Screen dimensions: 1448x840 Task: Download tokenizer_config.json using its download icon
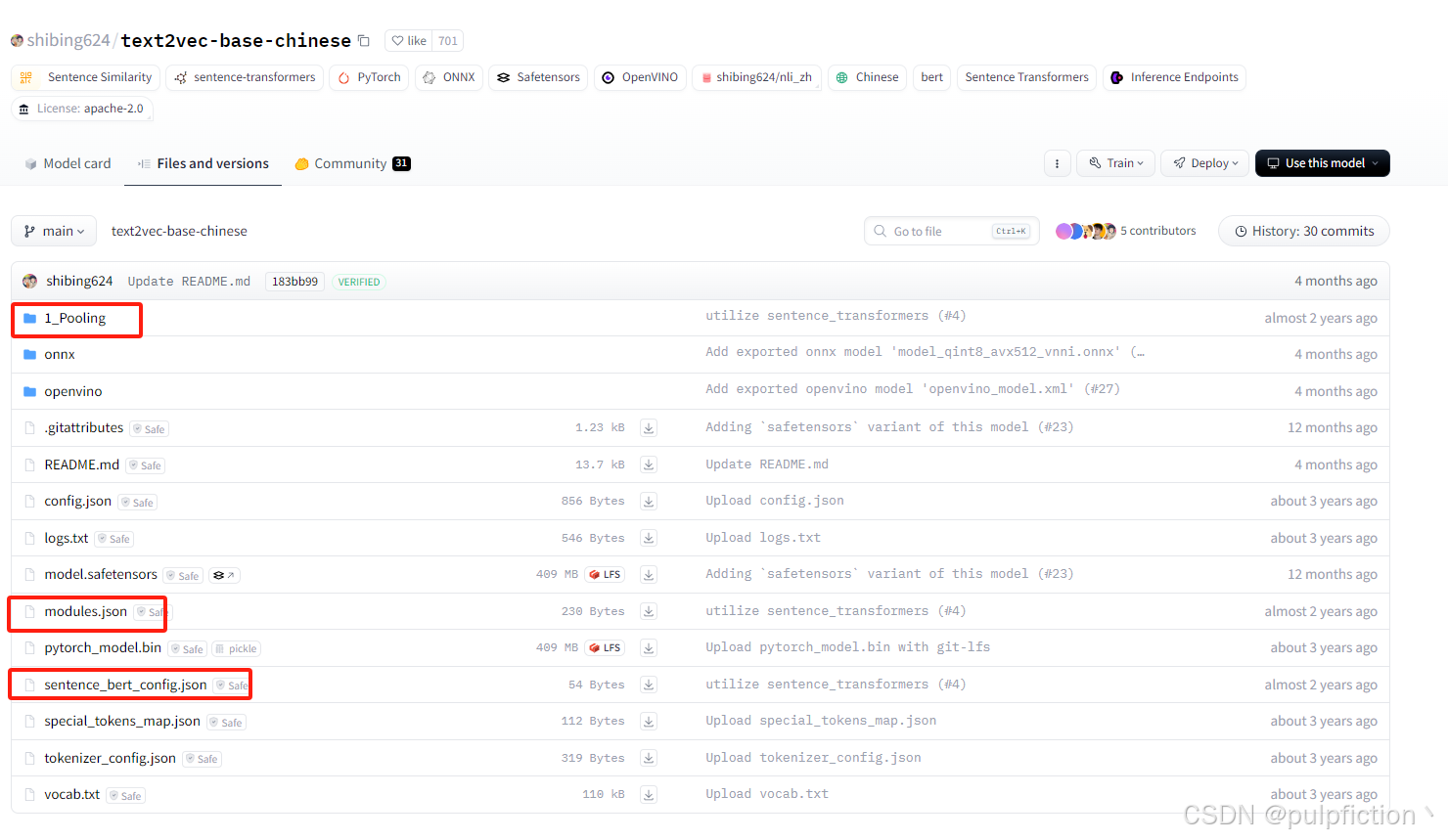649,758
